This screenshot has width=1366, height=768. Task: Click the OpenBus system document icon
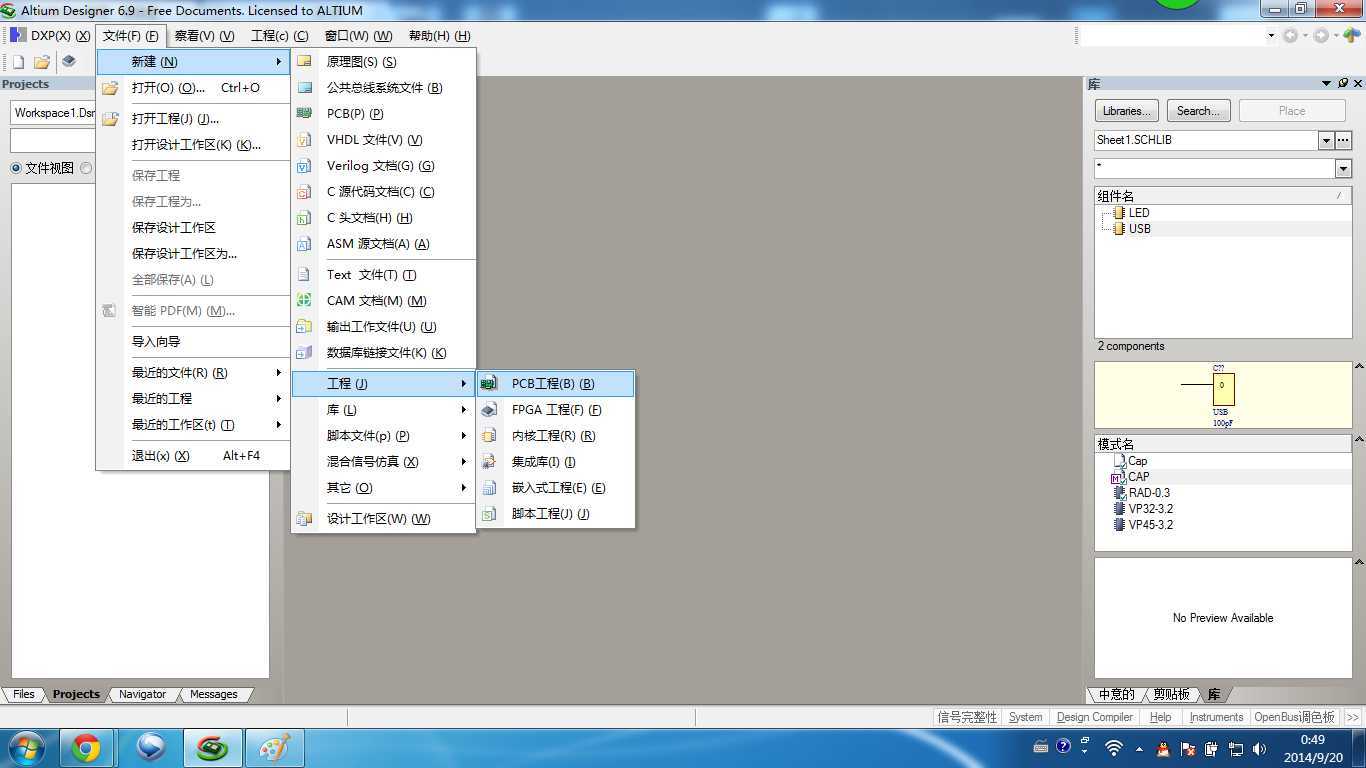tap(304, 87)
